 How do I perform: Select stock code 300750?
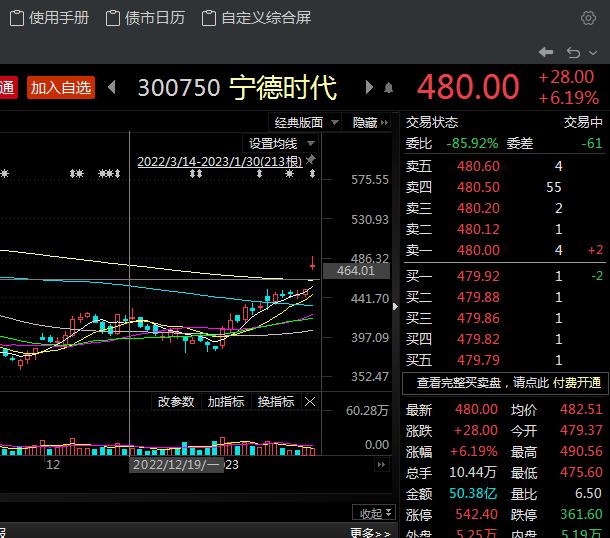click(179, 88)
